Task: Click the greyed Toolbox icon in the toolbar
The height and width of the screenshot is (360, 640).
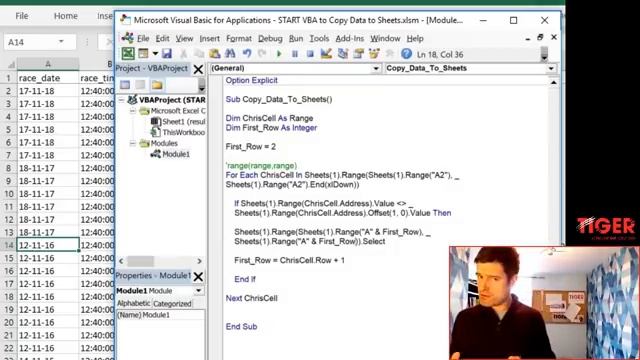Action: click(390, 53)
